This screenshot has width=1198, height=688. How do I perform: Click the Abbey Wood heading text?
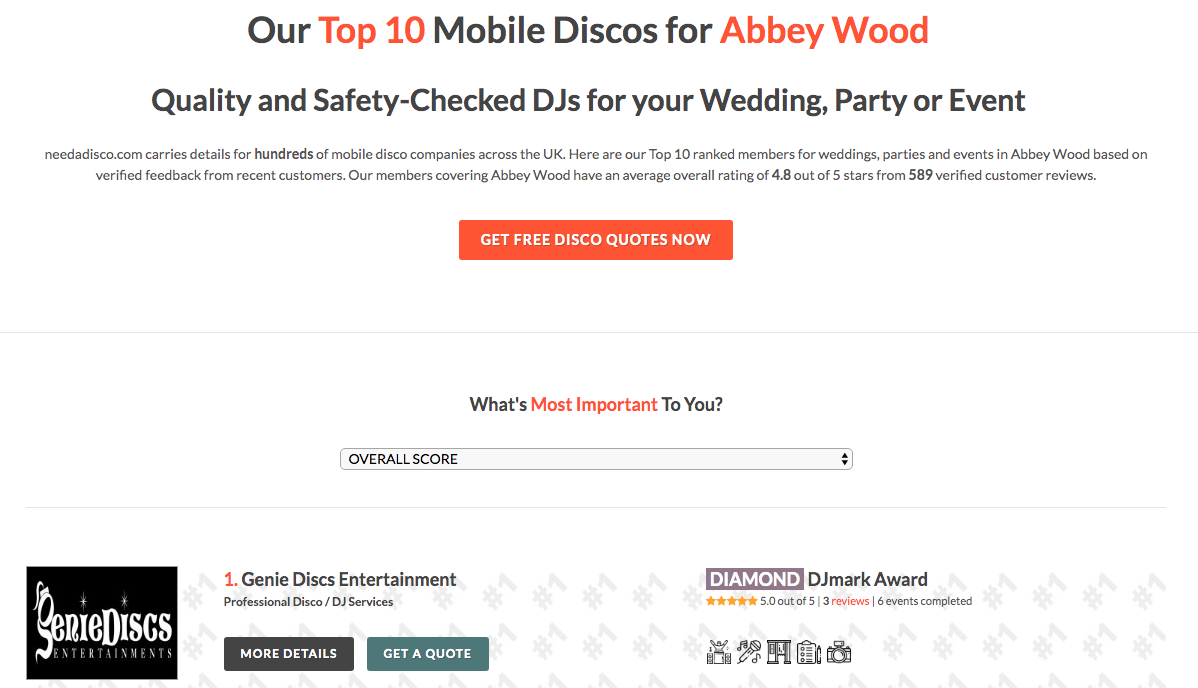824,31
